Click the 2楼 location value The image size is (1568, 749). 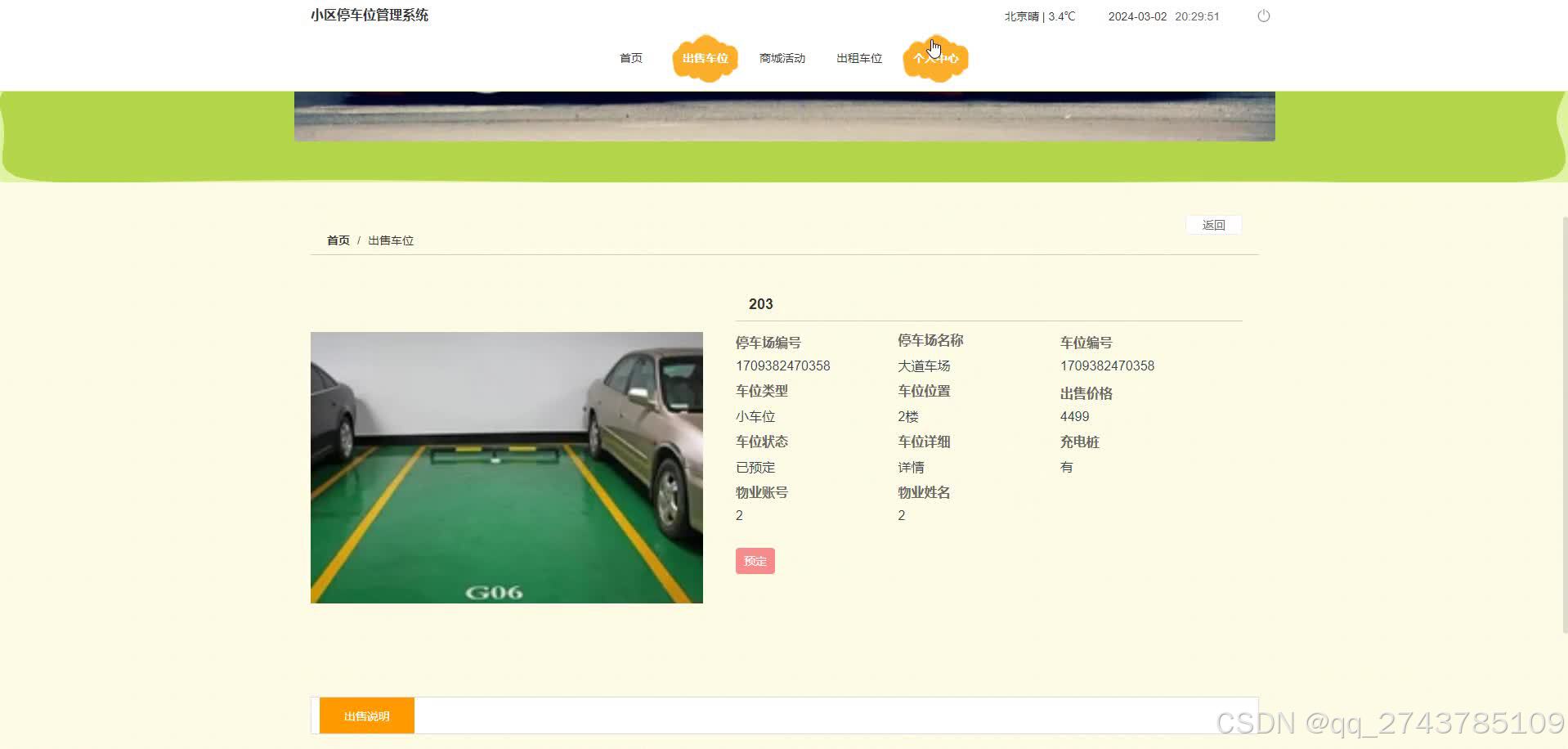coord(907,417)
